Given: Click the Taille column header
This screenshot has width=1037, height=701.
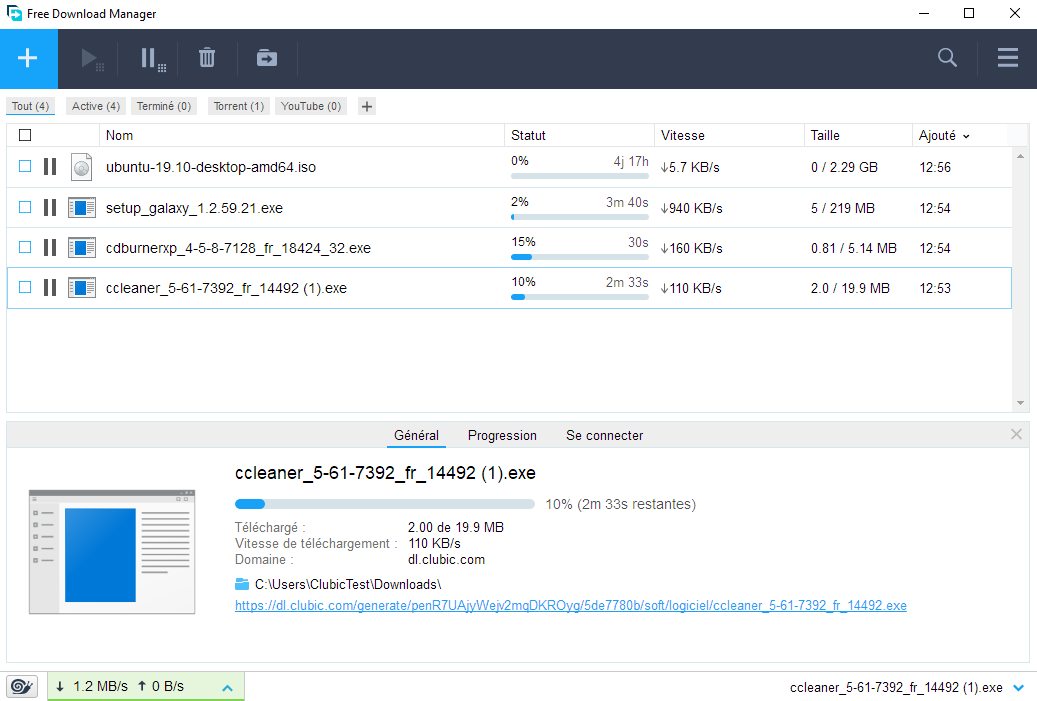Looking at the screenshot, I should point(858,136).
